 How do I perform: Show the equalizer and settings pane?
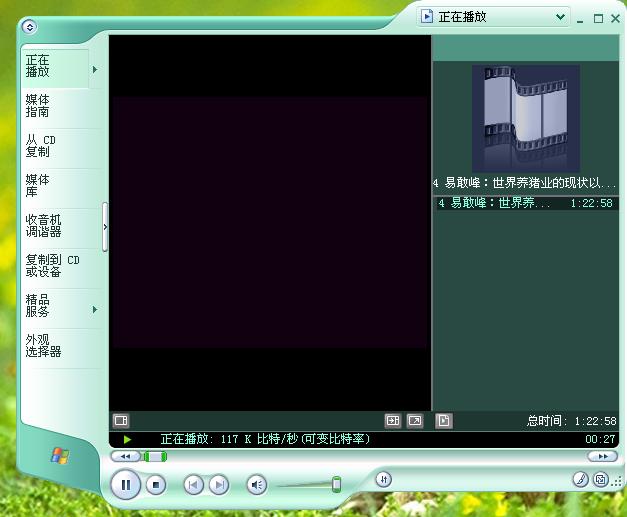click(x=121, y=421)
